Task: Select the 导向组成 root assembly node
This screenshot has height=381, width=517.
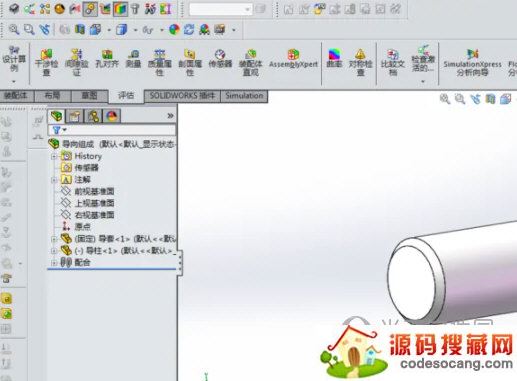Action: click(x=112, y=144)
